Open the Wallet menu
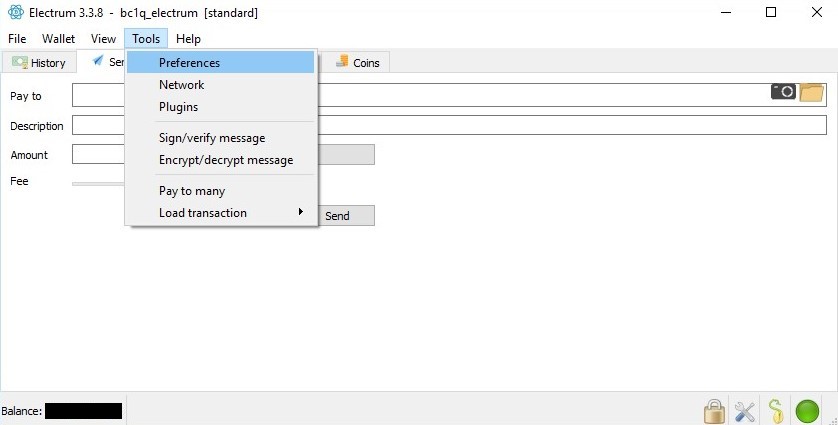 pos(58,39)
